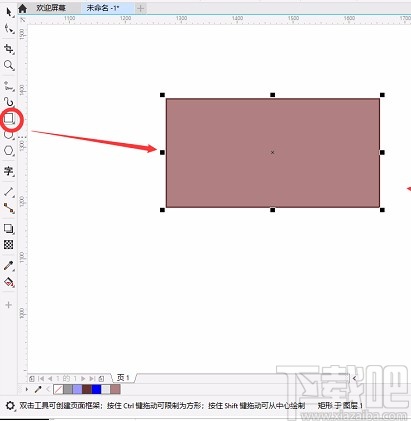Click top-right selection handle of rectangle
This screenshot has height=421, width=411.
pyautogui.click(x=382, y=95)
